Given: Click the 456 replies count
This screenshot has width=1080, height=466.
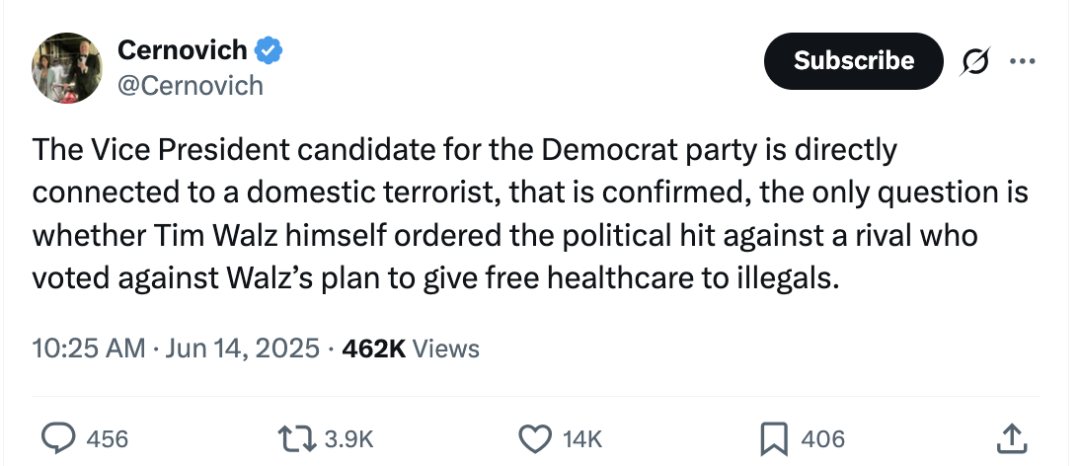Looking at the screenshot, I should coord(107,438).
